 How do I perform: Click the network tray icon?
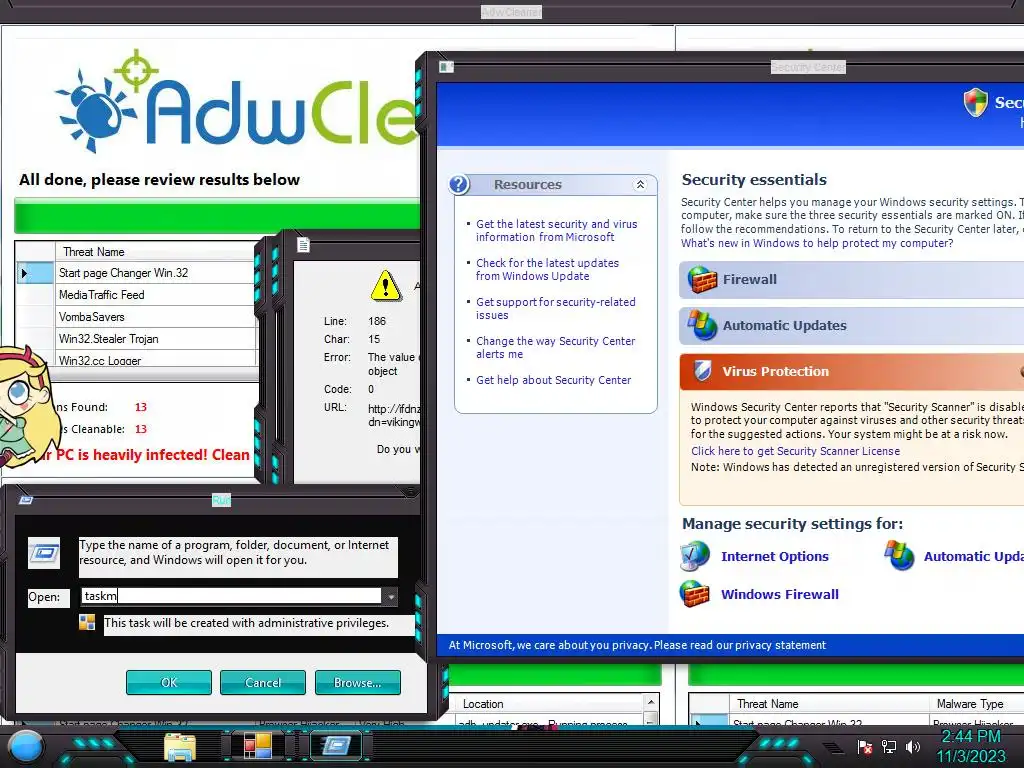pyautogui.click(x=889, y=746)
